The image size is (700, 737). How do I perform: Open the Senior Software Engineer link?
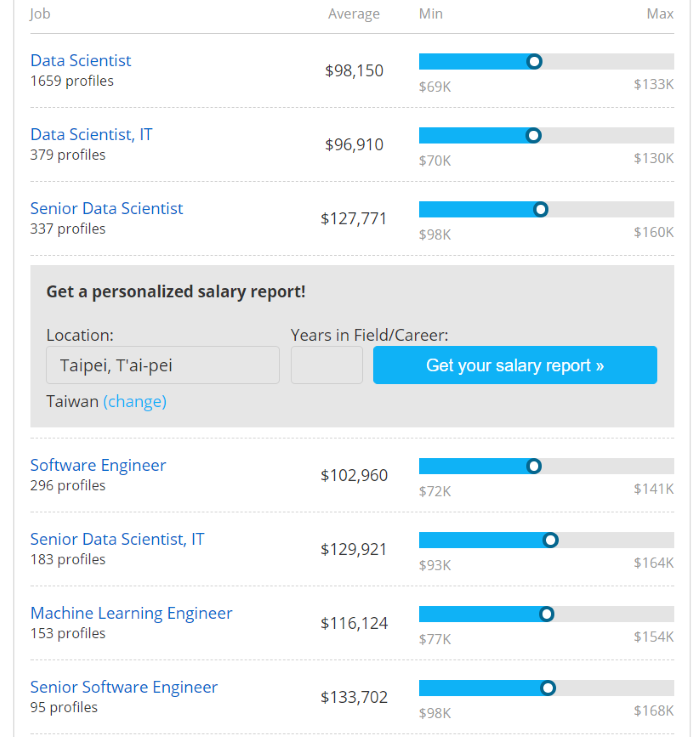(123, 688)
